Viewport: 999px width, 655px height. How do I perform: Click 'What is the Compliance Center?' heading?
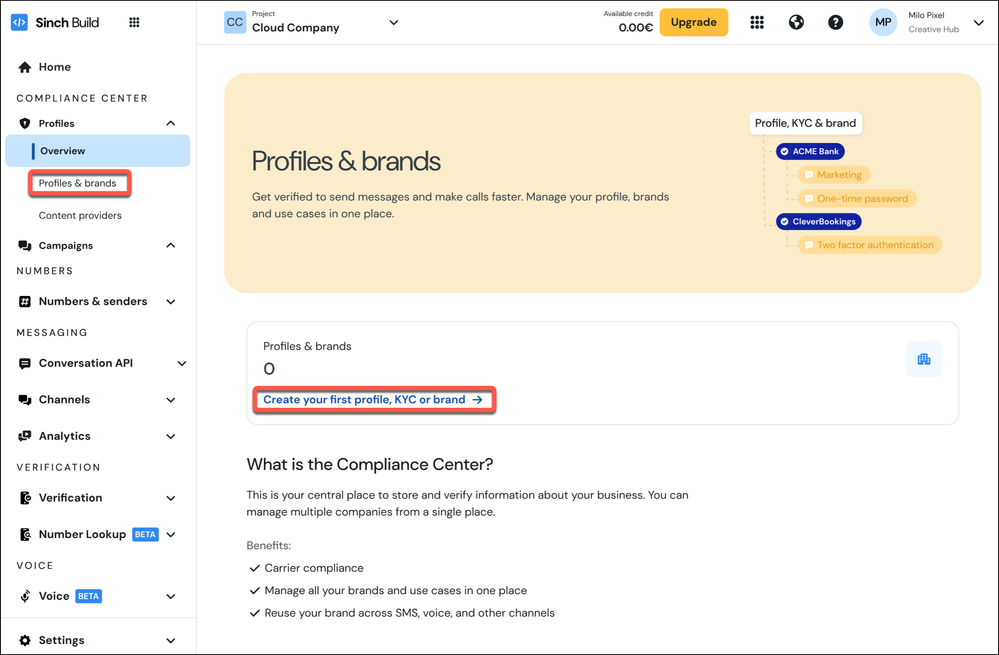370,464
